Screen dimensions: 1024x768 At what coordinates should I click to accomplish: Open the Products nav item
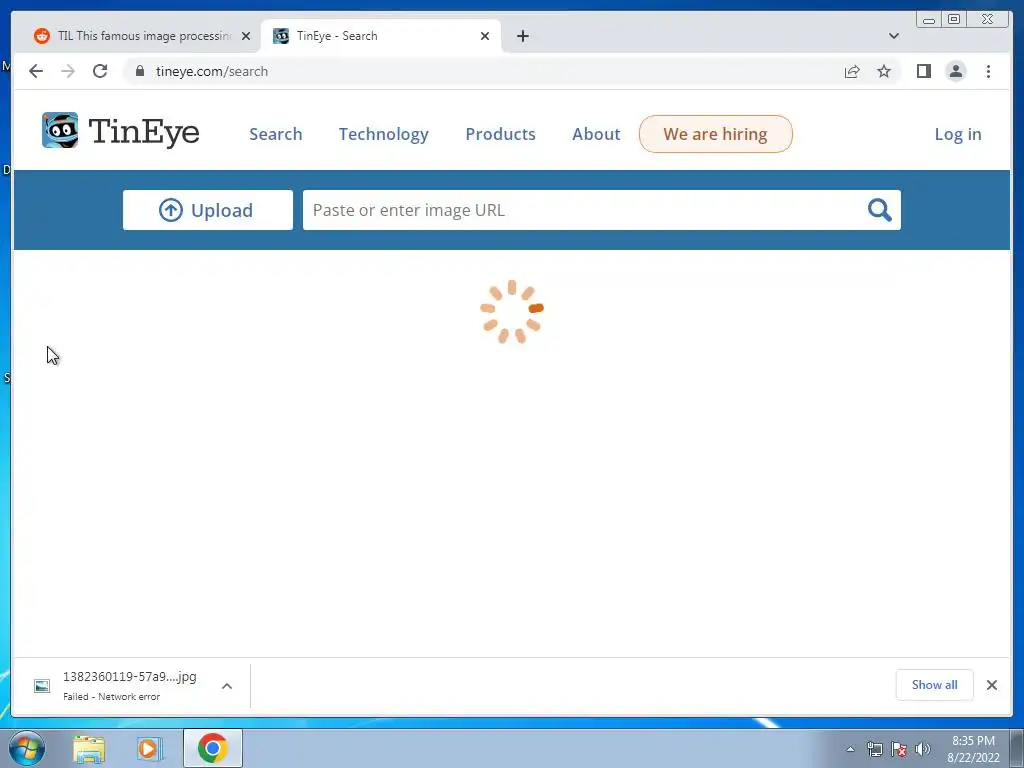coord(500,134)
